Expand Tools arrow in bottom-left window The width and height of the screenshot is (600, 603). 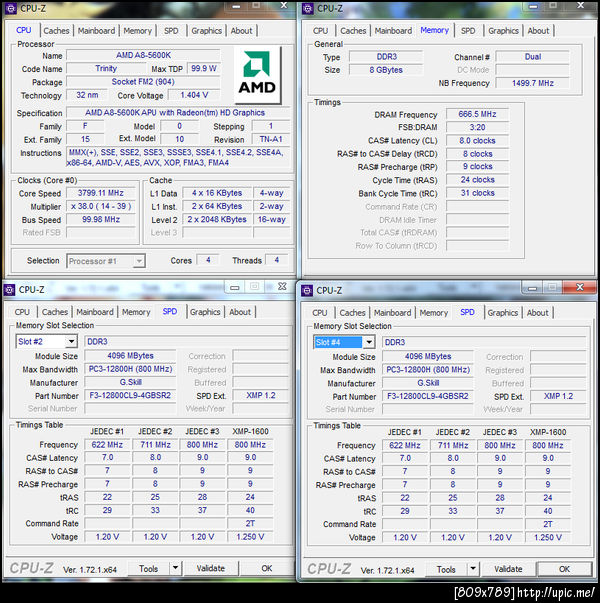pos(175,568)
